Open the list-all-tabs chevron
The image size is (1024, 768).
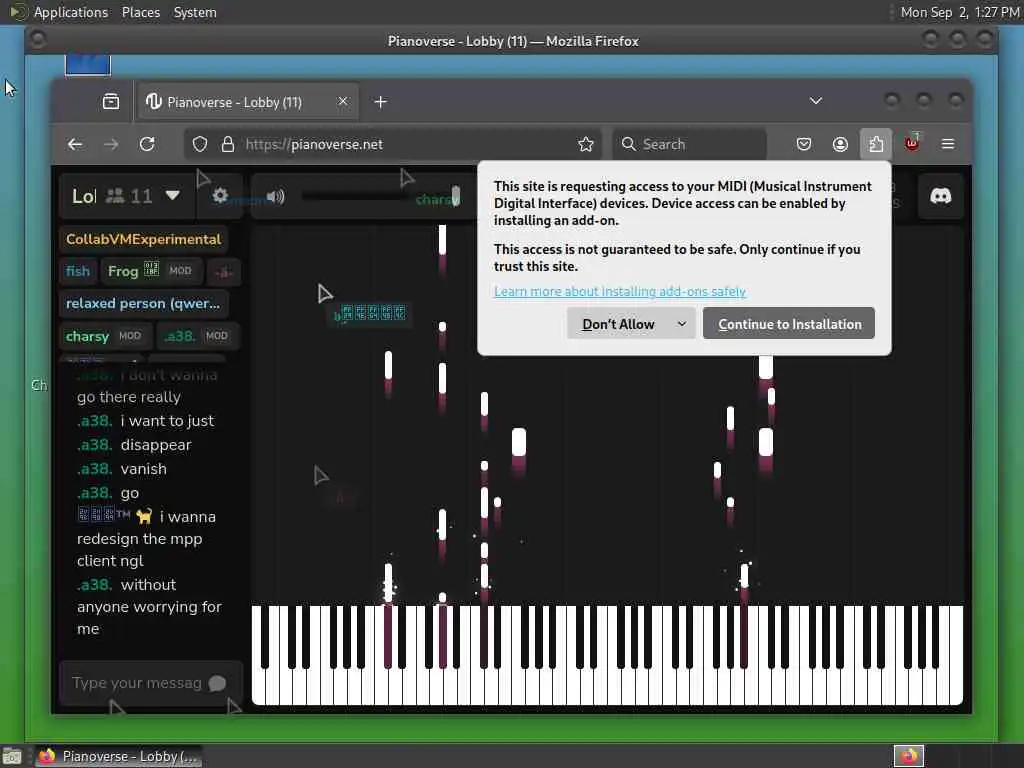tap(816, 101)
